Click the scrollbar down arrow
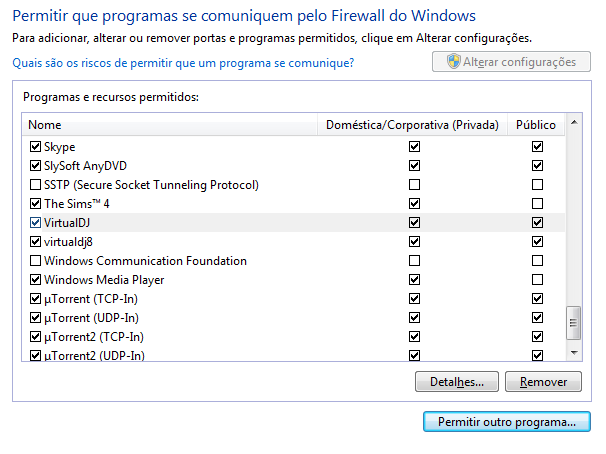This screenshot has height=454, width=606. pos(574,352)
